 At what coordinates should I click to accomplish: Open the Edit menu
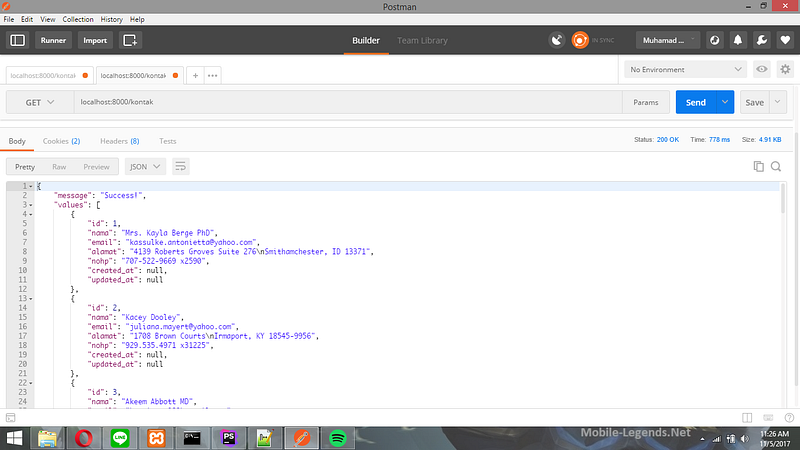click(27, 19)
